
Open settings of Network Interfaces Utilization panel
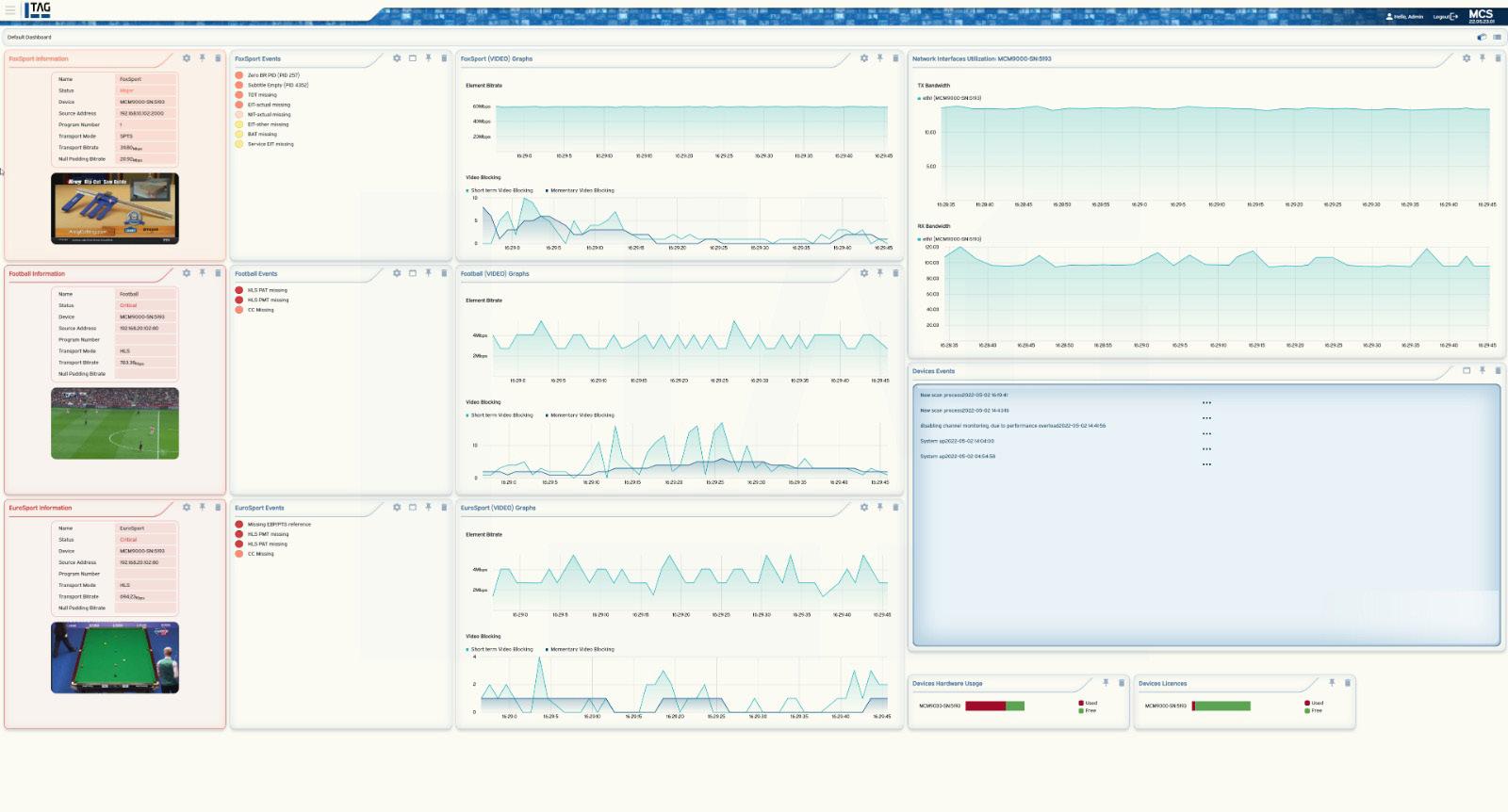point(1467,58)
